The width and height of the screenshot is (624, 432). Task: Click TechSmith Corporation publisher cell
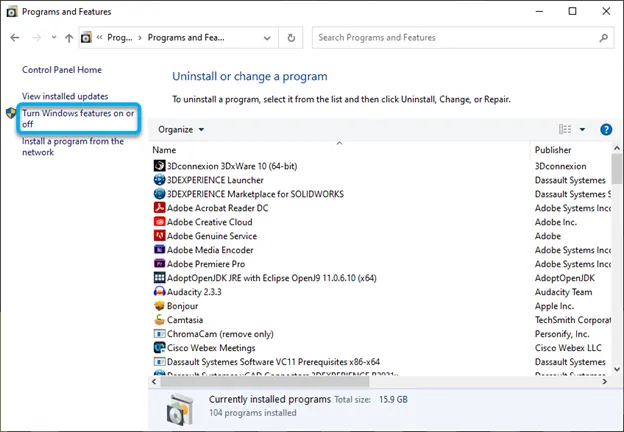point(573,320)
